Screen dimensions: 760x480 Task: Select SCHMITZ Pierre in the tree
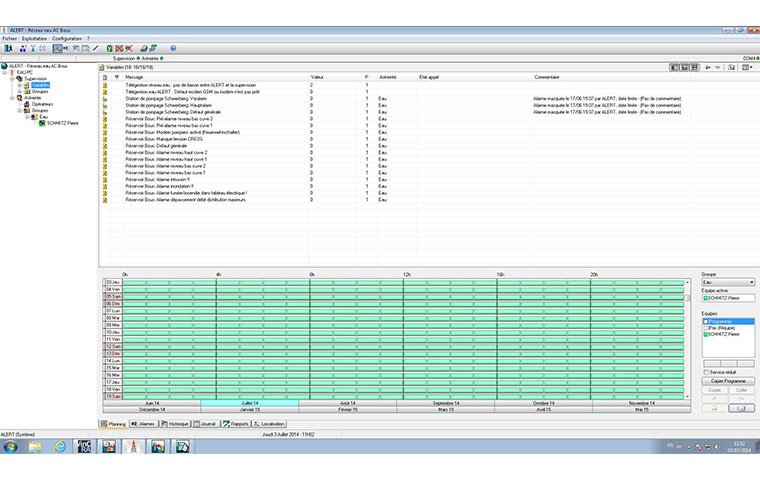coord(63,123)
